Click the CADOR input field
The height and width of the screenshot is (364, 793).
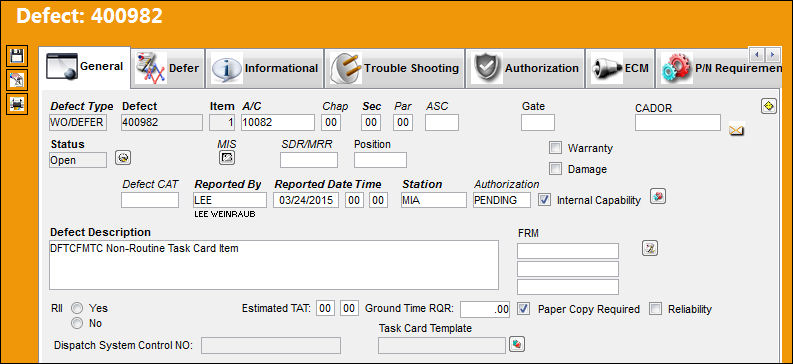click(x=678, y=122)
